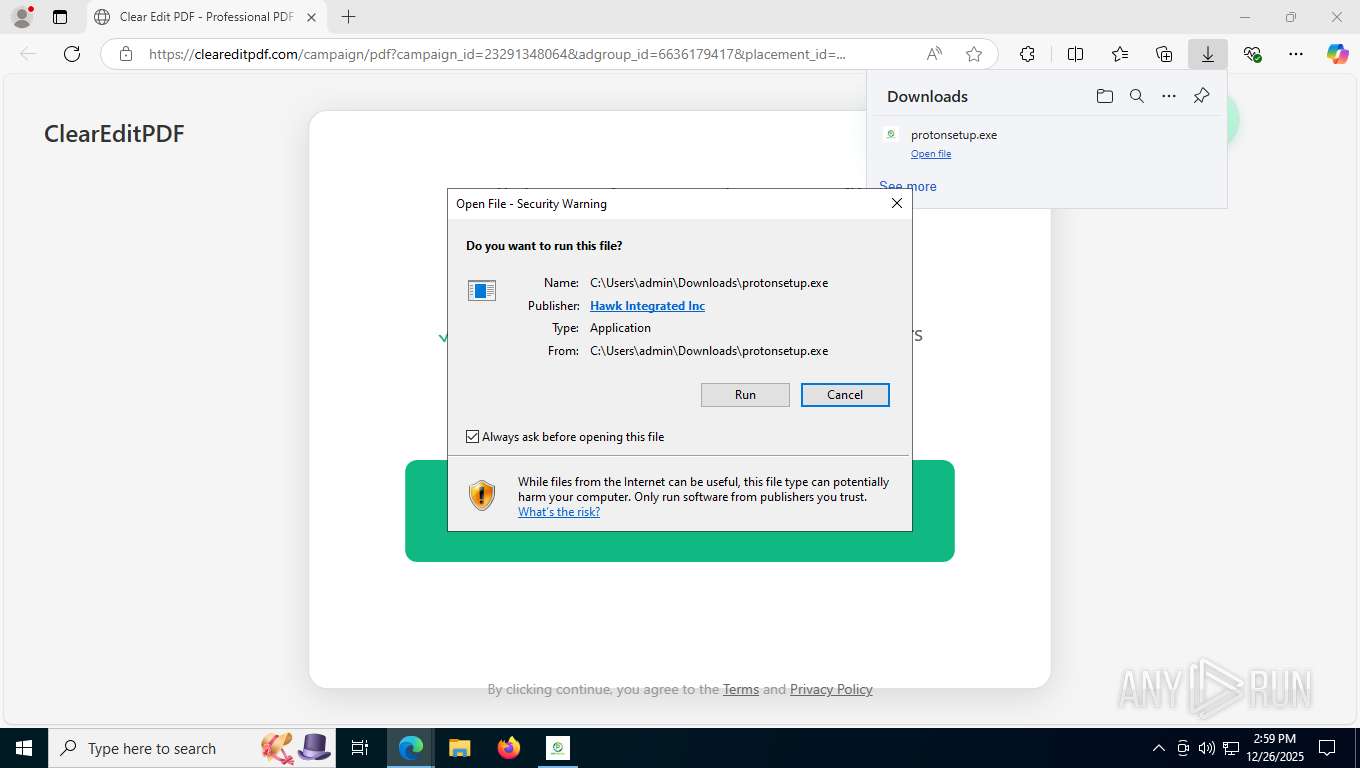Select the Clear Edit PDF browser tab
This screenshot has width=1360, height=768.
206,17
